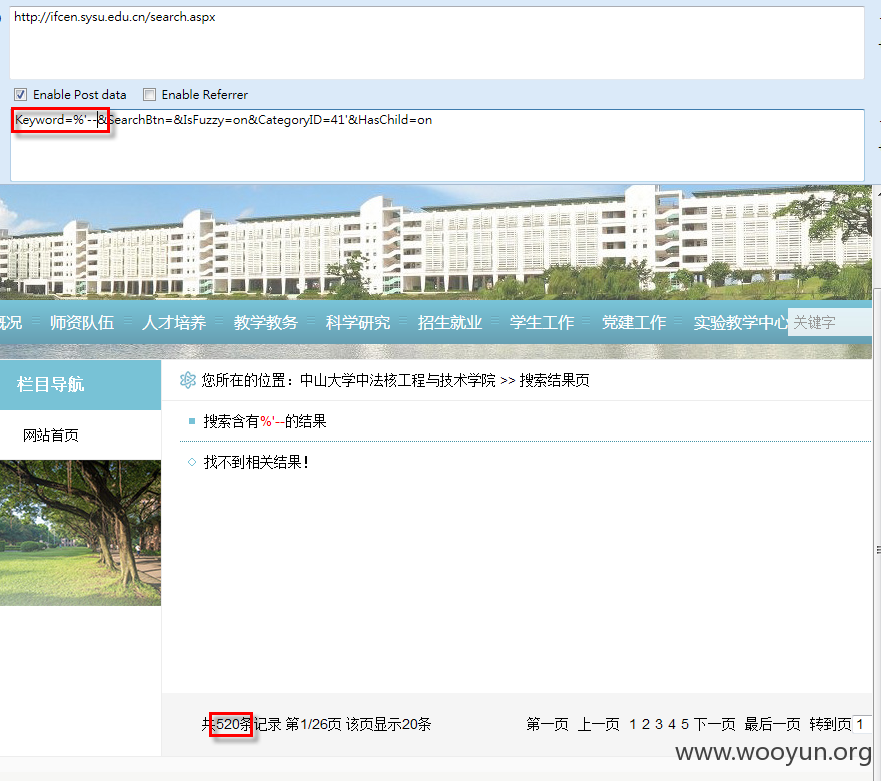Click the 转到页 page number field
This screenshot has height=781, width=881.
pos(862,724)
